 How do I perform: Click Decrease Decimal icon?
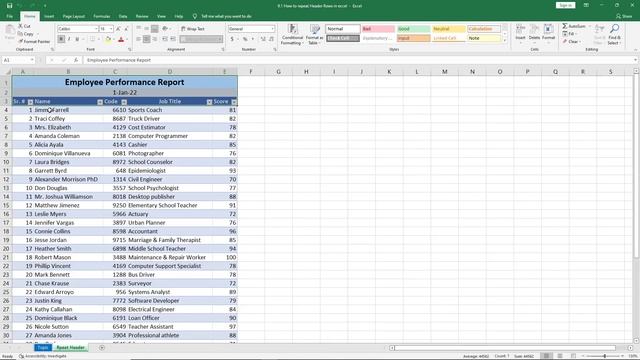[x=271, y=39]
